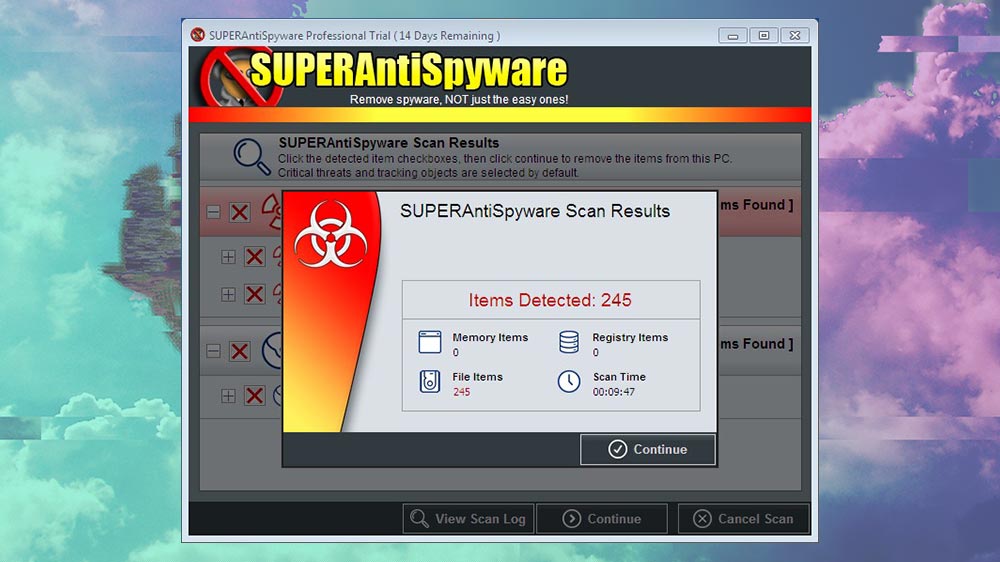The width and height of the screenshot is (1000, 562).
Task: Minimize the SUPERAntiSpyware window
Action: coord(733,36)
